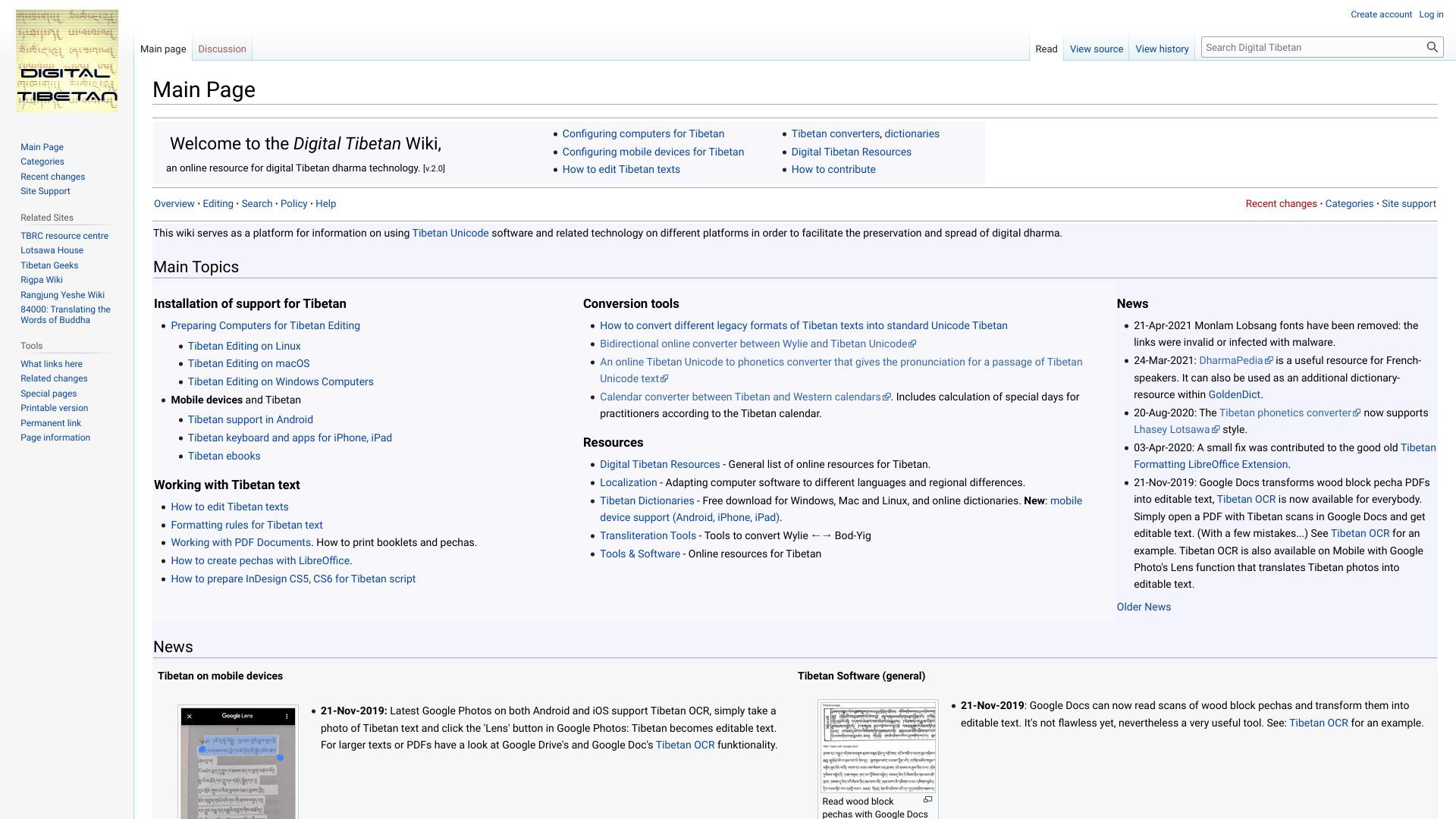The height and width of the screenshot is (819, 1456).
Task: Open Tibetan Editing on Linux
Action: pos(244,346)
